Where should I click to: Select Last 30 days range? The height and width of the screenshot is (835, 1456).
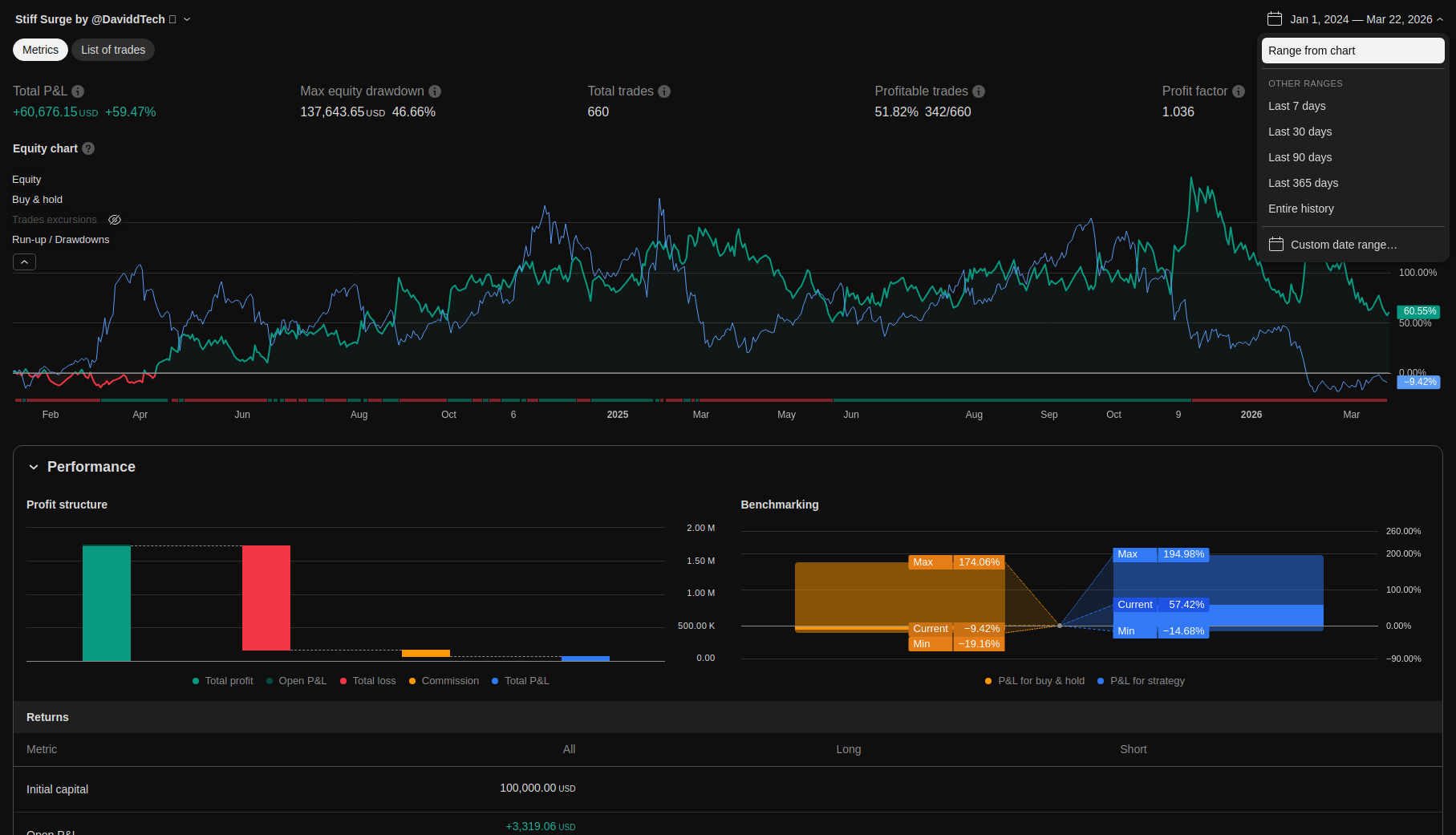1300,132
